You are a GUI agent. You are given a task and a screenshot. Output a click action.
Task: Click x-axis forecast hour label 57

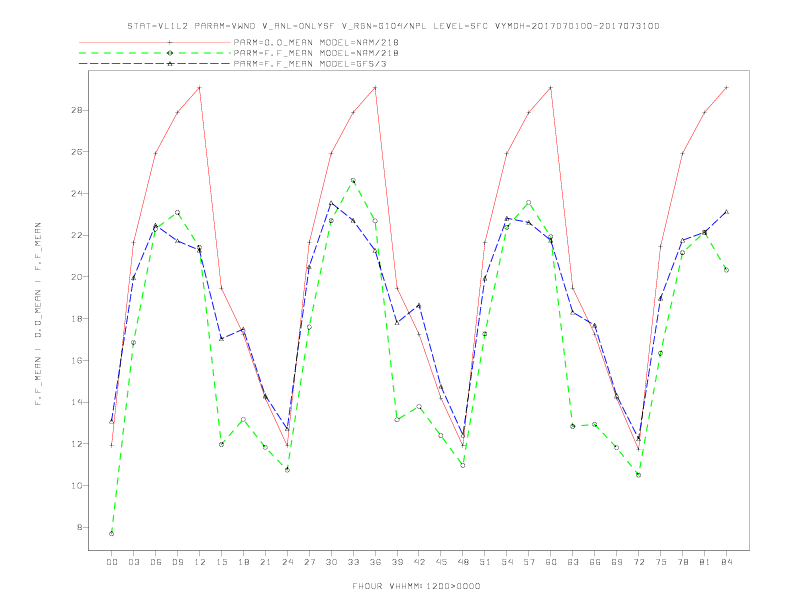coord(529,562)
